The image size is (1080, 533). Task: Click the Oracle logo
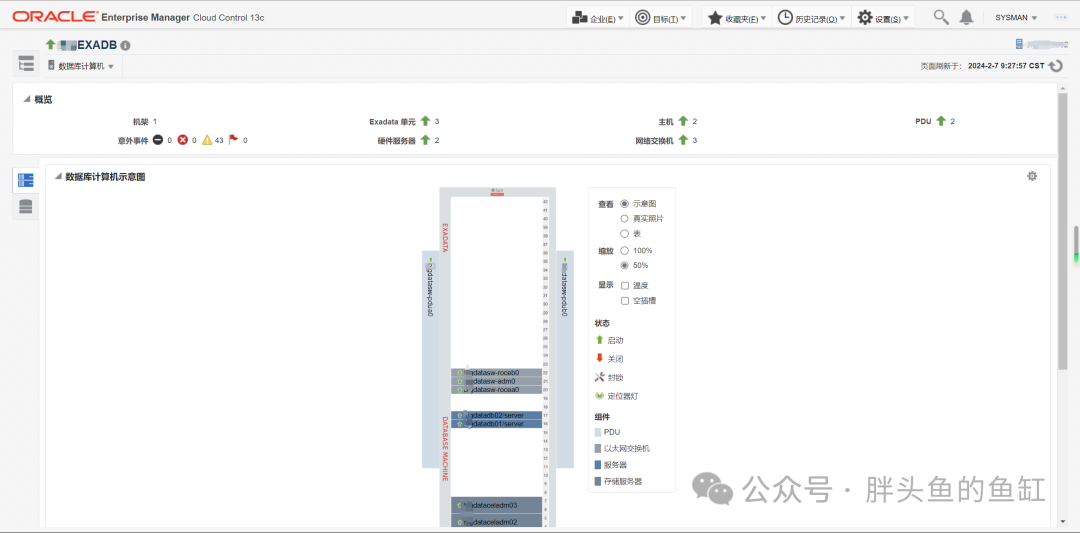54,17
